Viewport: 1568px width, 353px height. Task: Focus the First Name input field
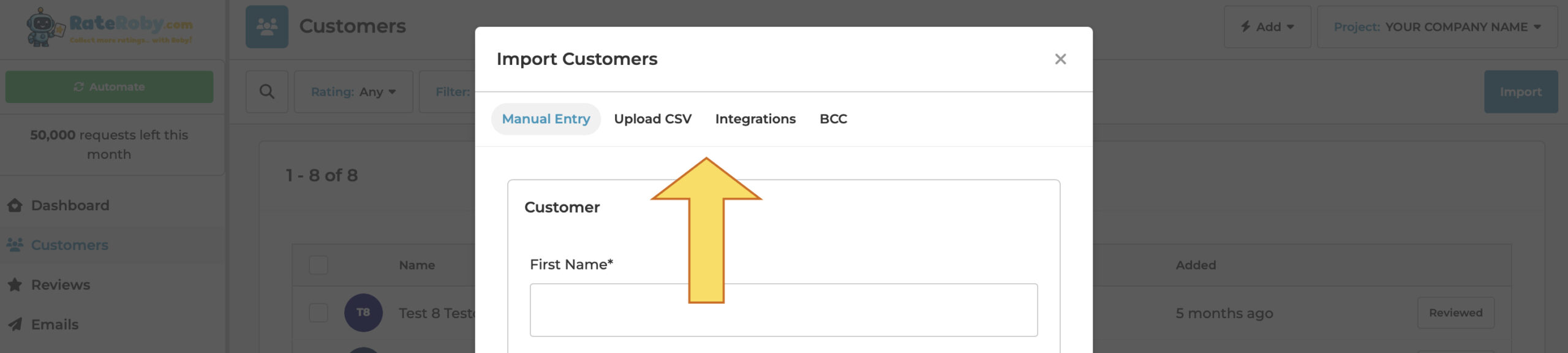[783, 310]
